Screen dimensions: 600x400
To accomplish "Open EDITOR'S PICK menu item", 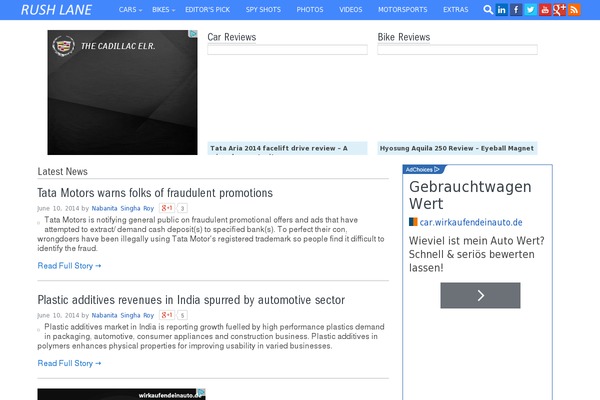I will pyautogui.click(x=207, y=10).
